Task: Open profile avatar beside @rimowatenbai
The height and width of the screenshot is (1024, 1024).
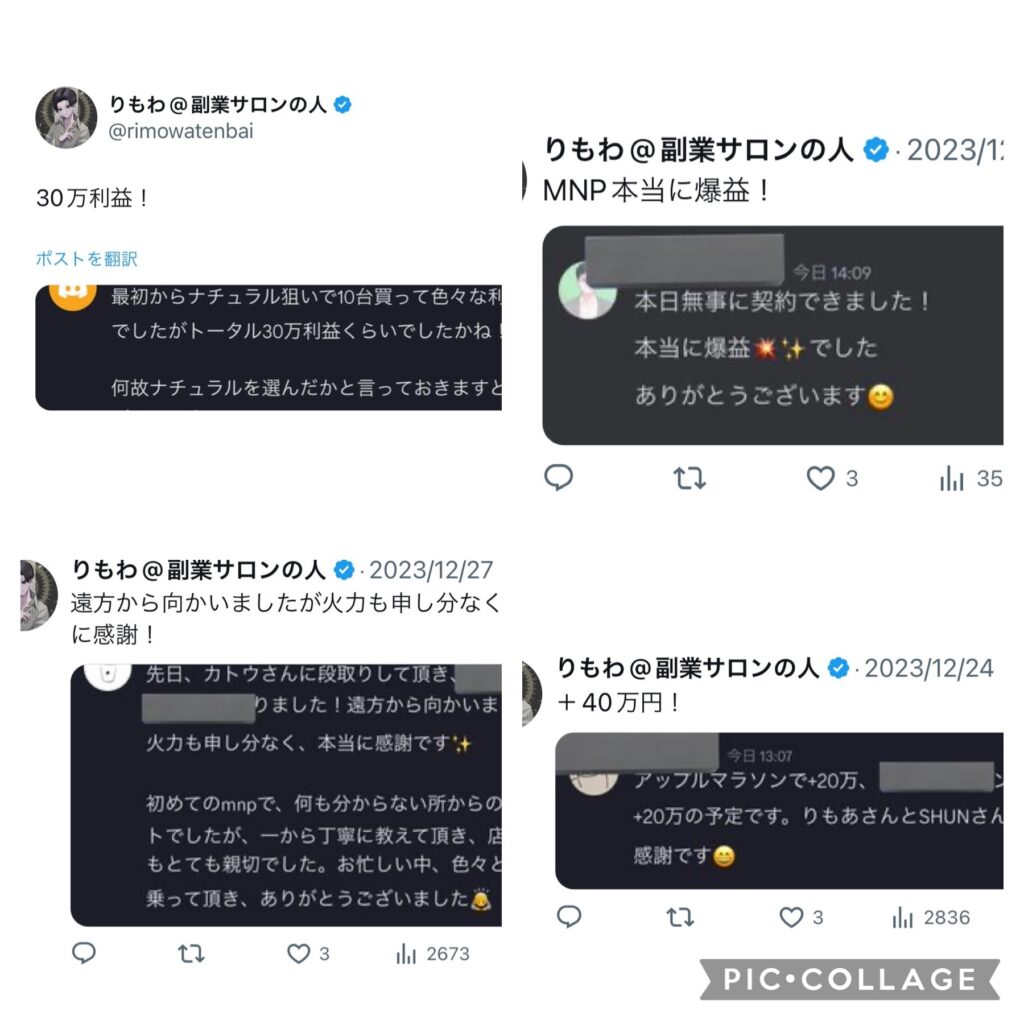Action: 66,118
